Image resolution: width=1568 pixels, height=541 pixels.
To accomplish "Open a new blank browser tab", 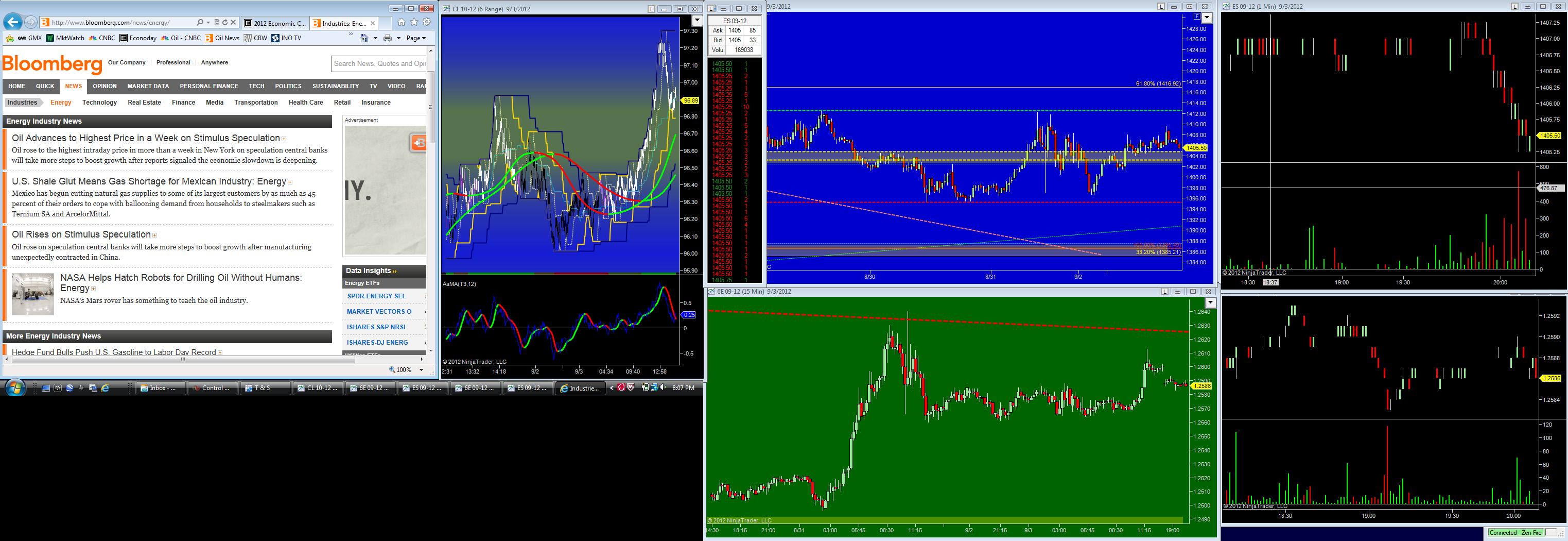I will tap(386, 23).
